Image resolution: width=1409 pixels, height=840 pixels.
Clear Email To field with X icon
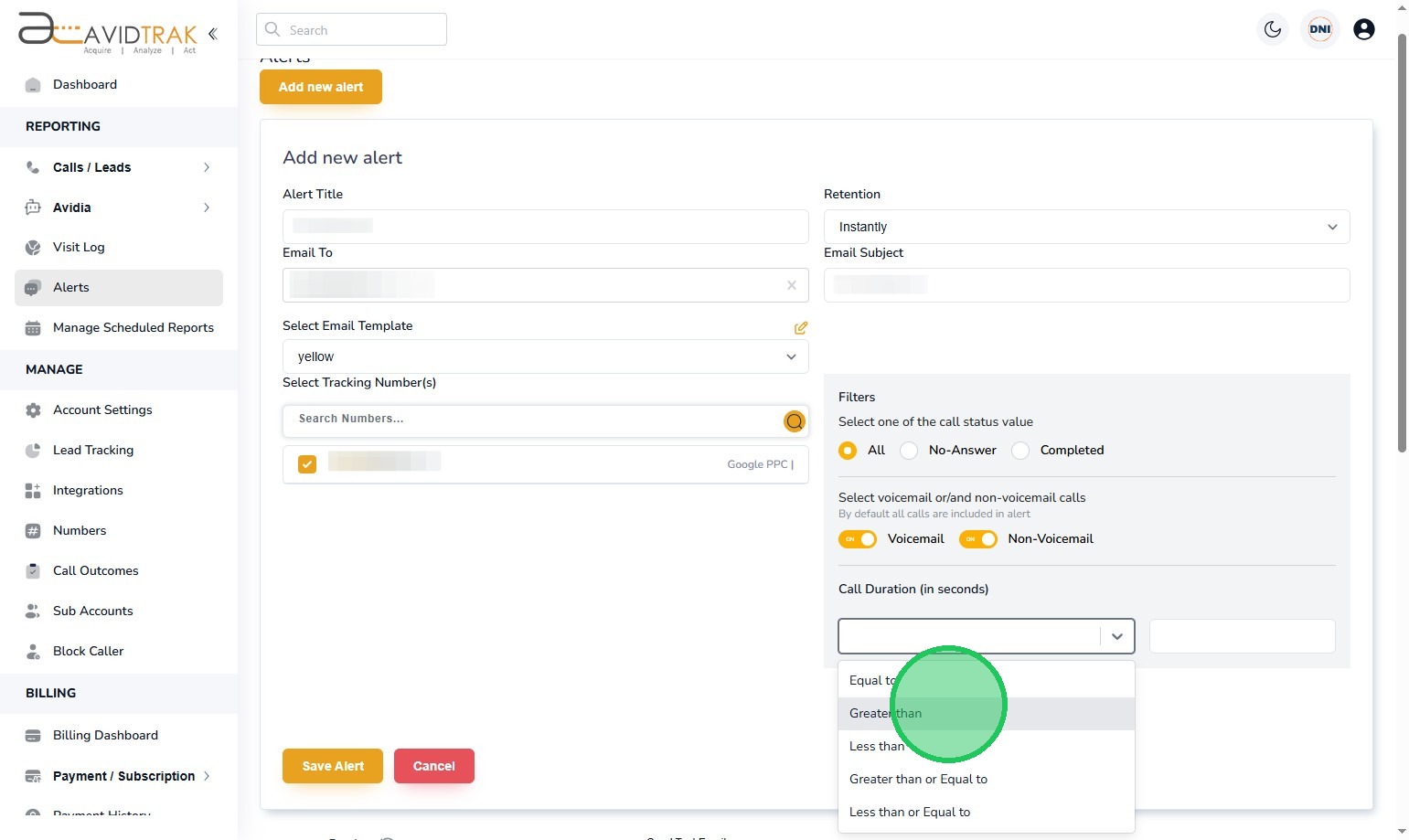(791, 285)
